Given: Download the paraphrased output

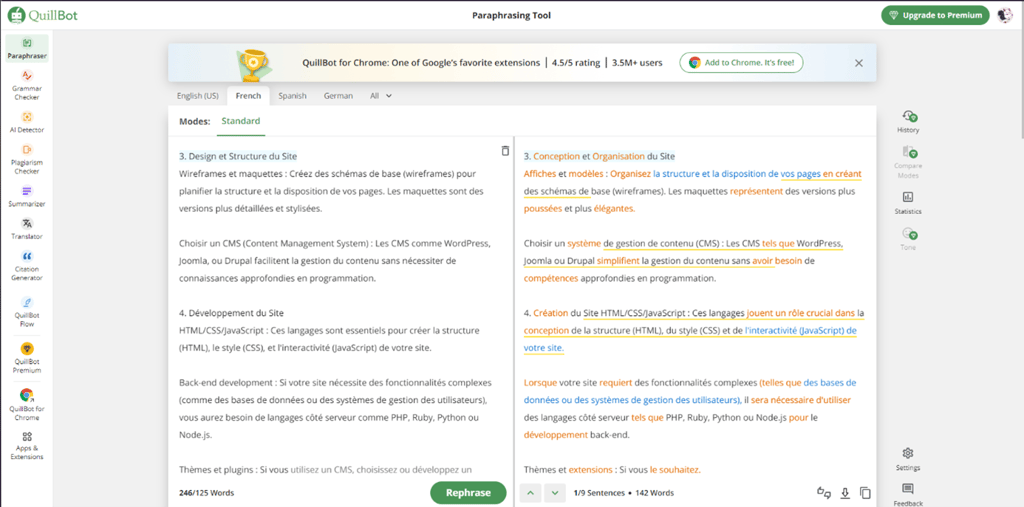Looking at the screenshot, I should (844, 493).
